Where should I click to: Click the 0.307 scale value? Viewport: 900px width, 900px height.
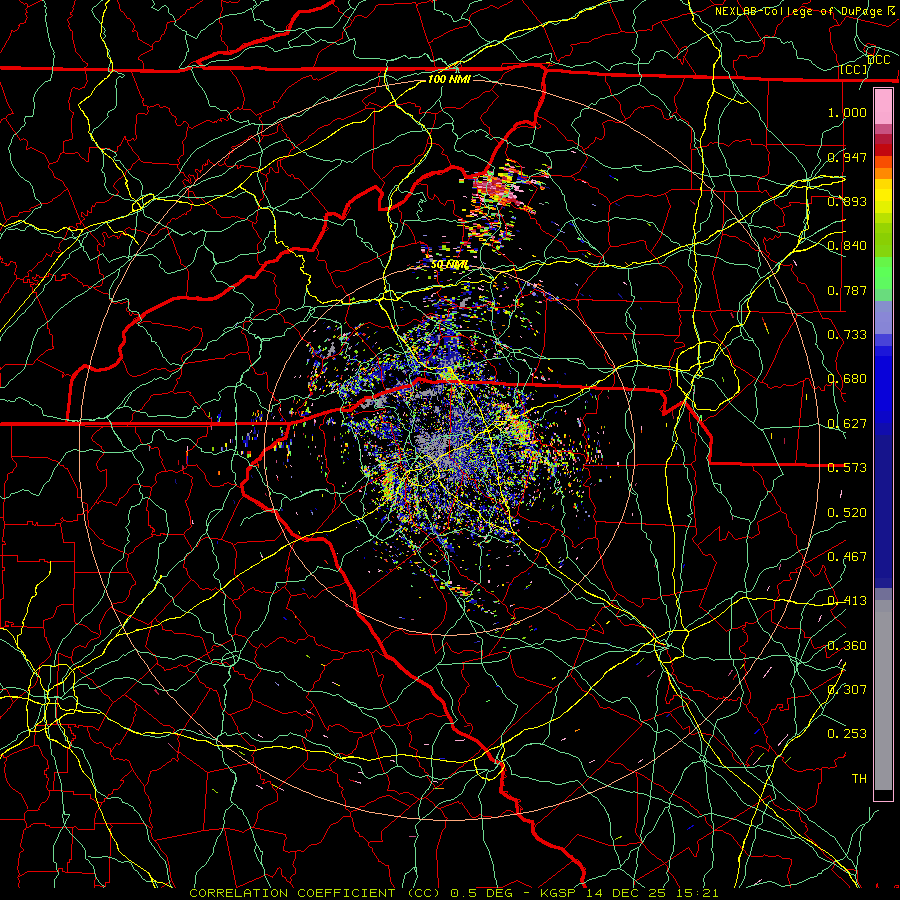click(x=847, y=689)
